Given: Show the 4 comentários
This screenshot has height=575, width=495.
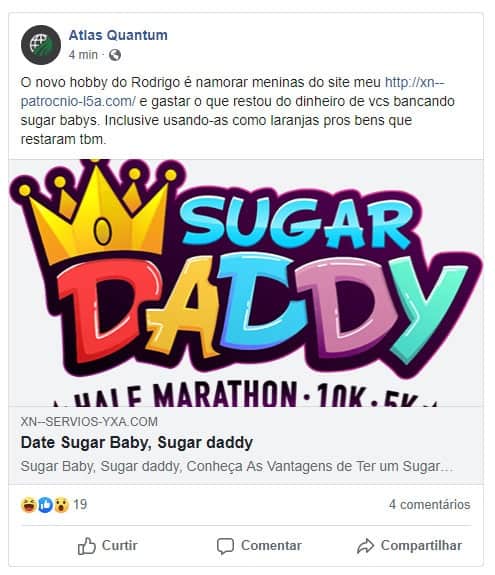Looking at the screenshot, I should [x=429, y=505].
